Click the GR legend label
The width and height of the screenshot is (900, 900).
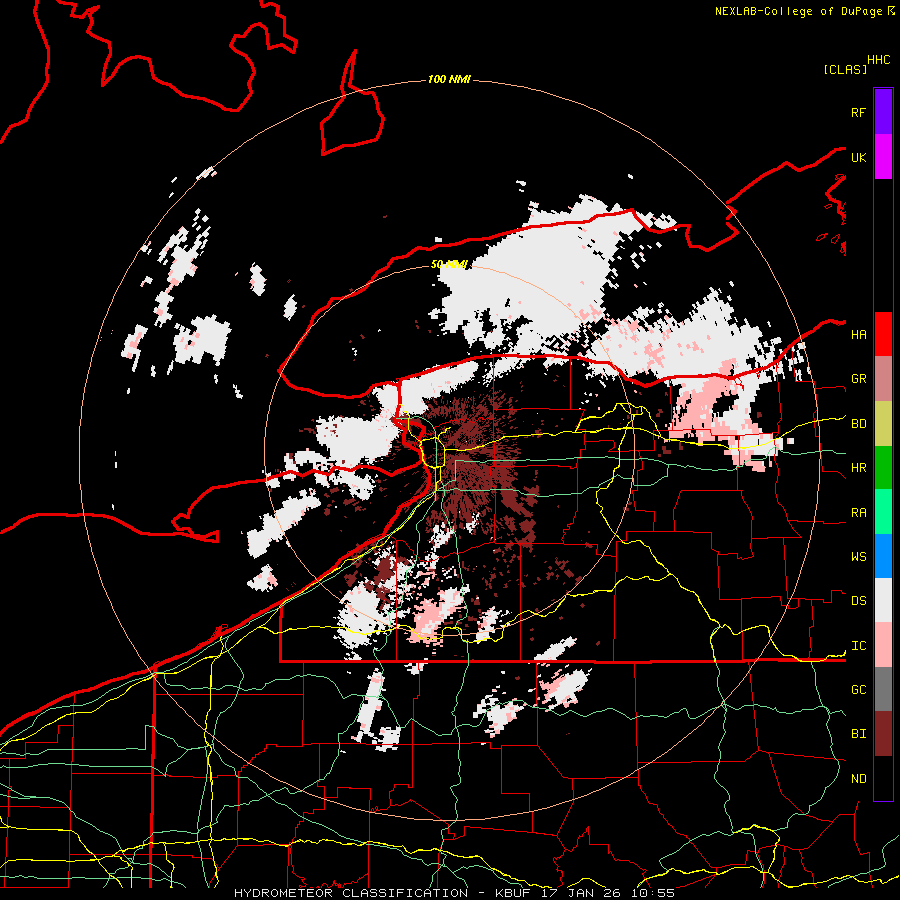858,379
